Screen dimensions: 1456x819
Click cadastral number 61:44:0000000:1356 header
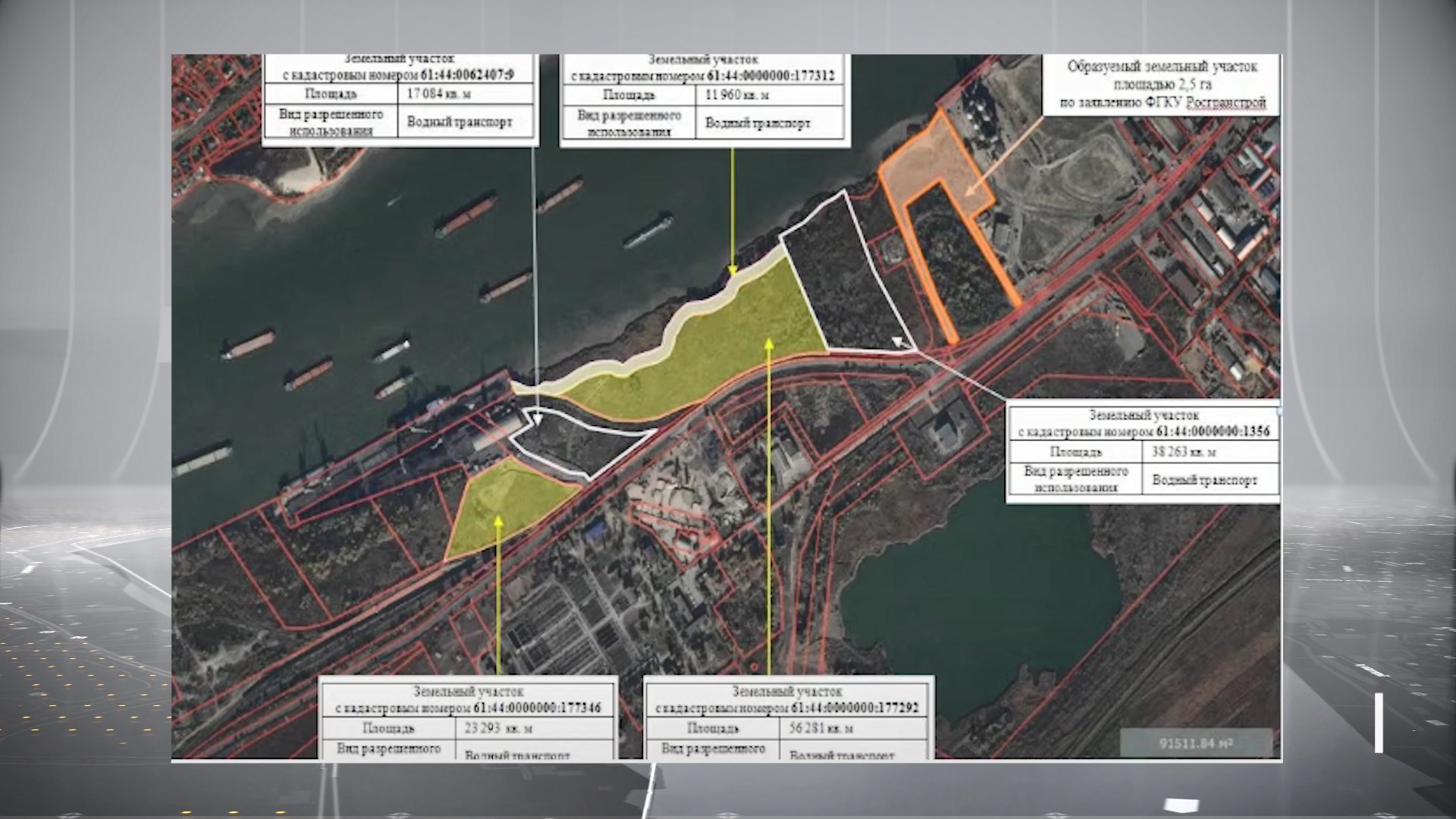pos(1144,424)
